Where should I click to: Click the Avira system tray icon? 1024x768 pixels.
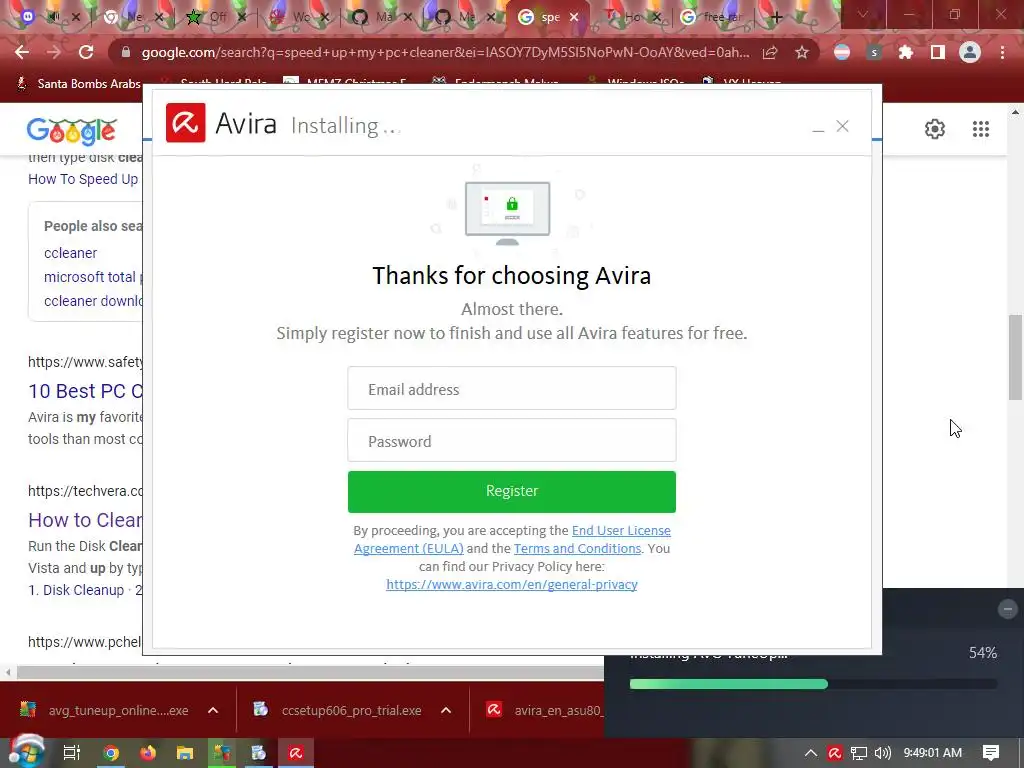click(x=835, y=753)
